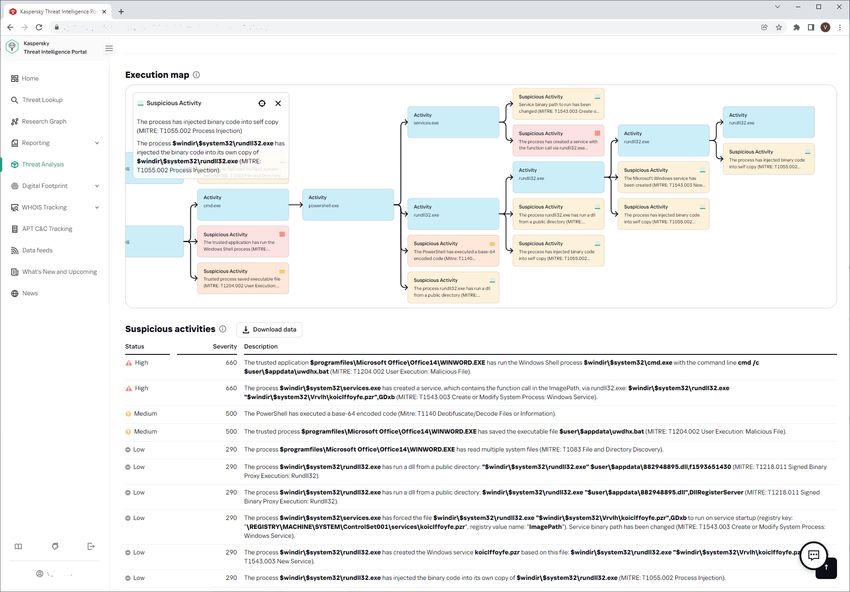The width and height of the screenshot is (850, 592).
Task: Click the News globe icon
Action: pos(15,293)
